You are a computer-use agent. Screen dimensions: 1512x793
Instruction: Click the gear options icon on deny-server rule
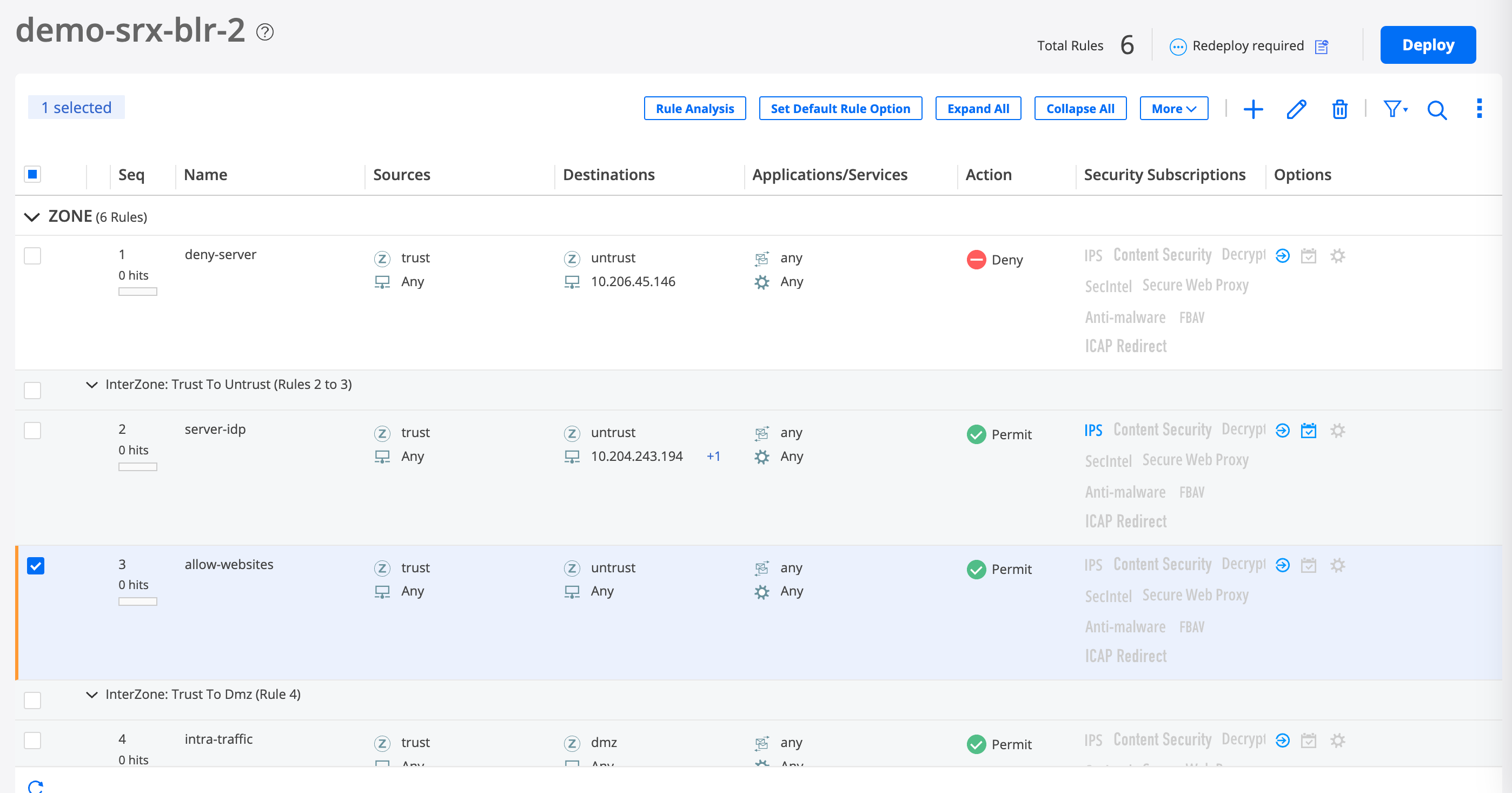pyautogui.click(x=1337, y=256)
